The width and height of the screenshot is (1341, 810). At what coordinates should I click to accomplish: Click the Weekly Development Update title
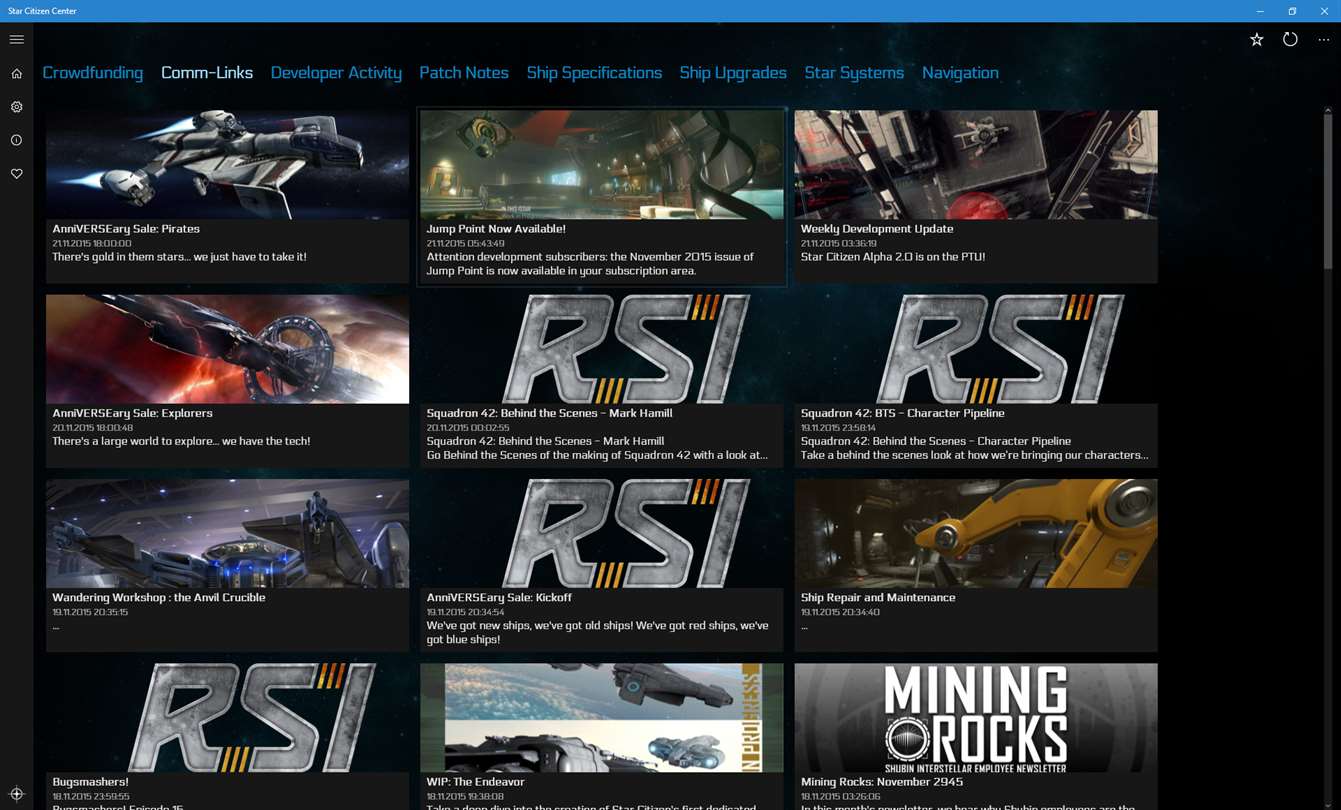[877, 229]
